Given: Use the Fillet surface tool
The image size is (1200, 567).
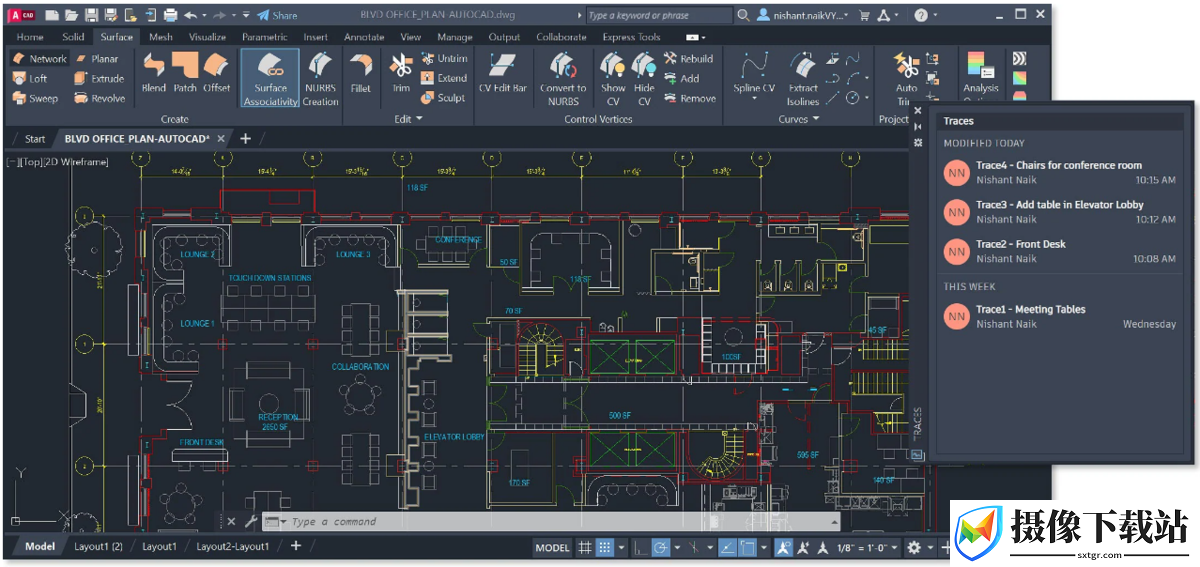Looking at the screenshot, I should tap(361, 73).
